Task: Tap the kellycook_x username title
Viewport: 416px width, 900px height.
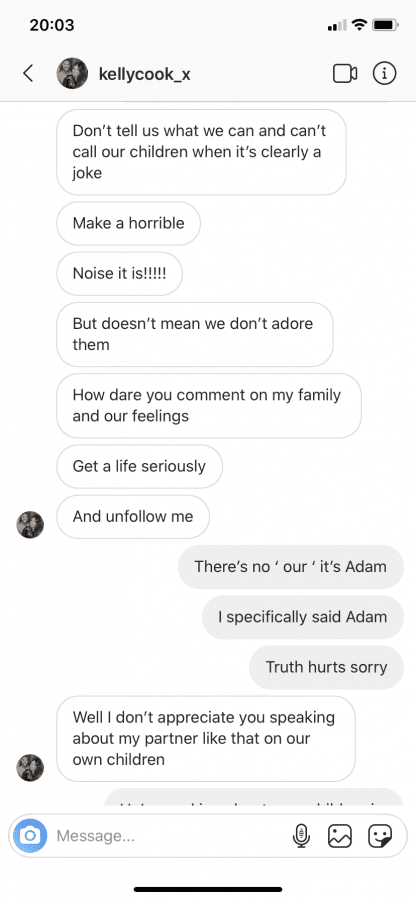Action: [x=145, y=74]
